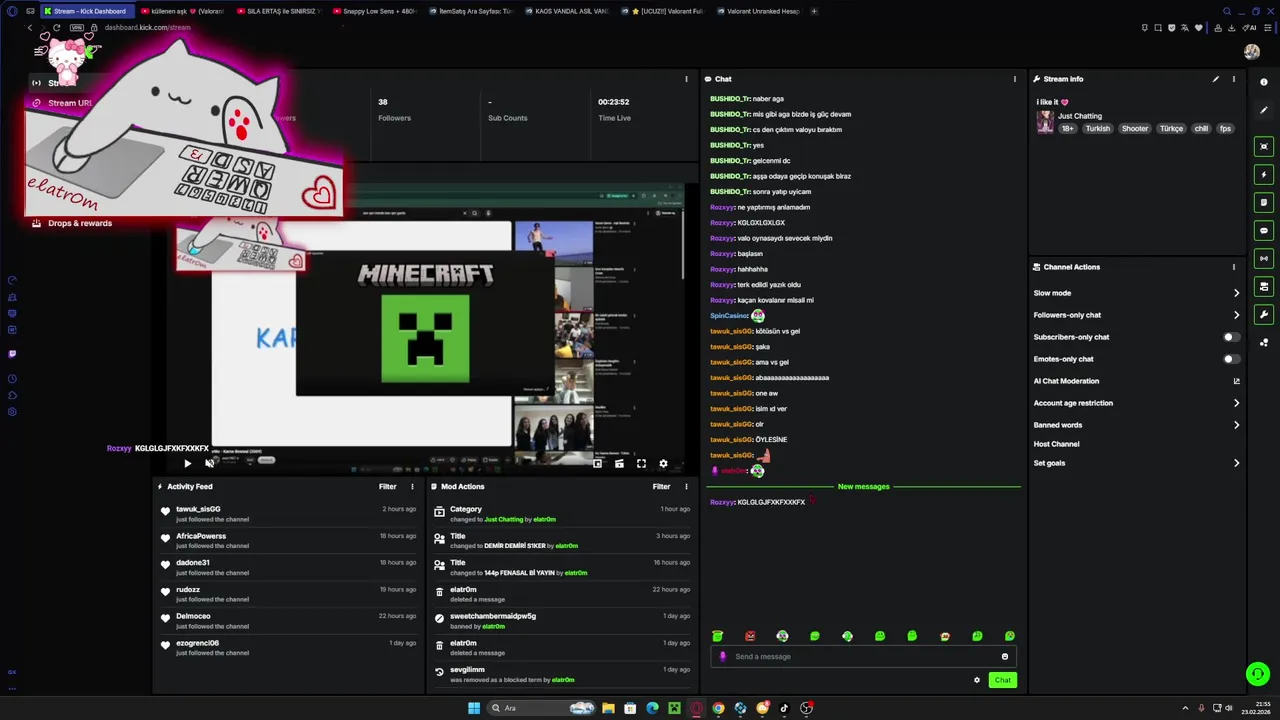Click Host Channel action
The image size is (1280, 720).
(x=1056, y=444)
